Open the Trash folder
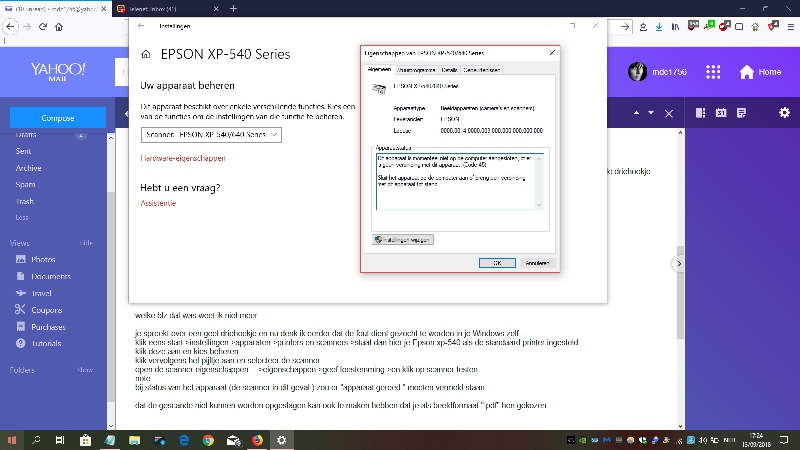Screen dimensions: 800x450 click(24, 201)
